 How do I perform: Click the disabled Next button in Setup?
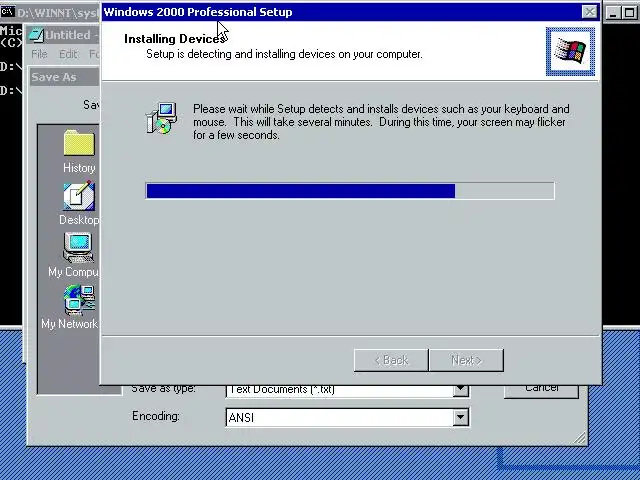point(466,360)
